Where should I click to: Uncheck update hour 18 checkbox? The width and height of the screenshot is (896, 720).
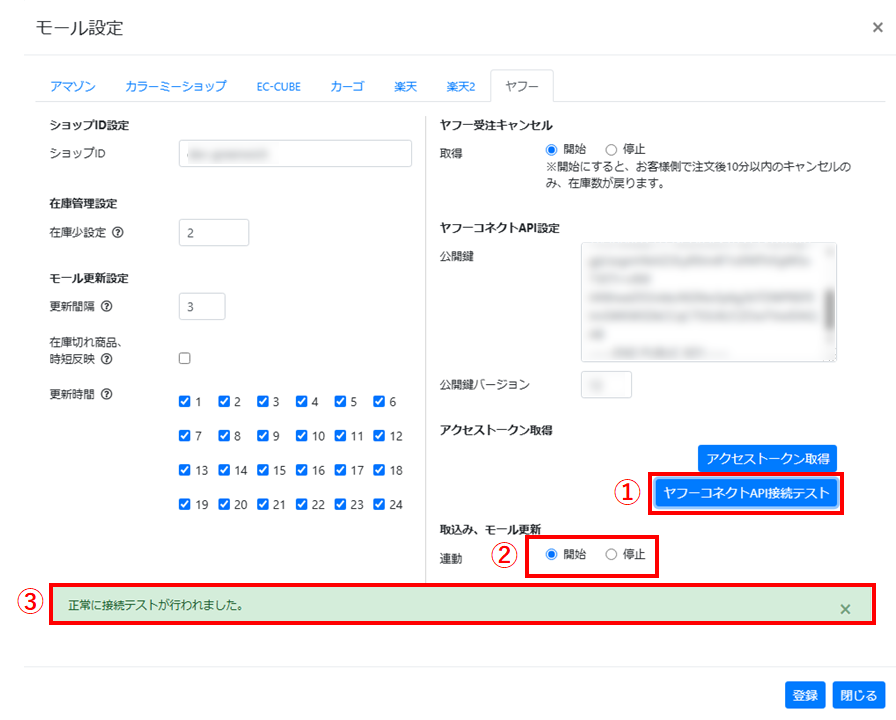tap(379, 470)
